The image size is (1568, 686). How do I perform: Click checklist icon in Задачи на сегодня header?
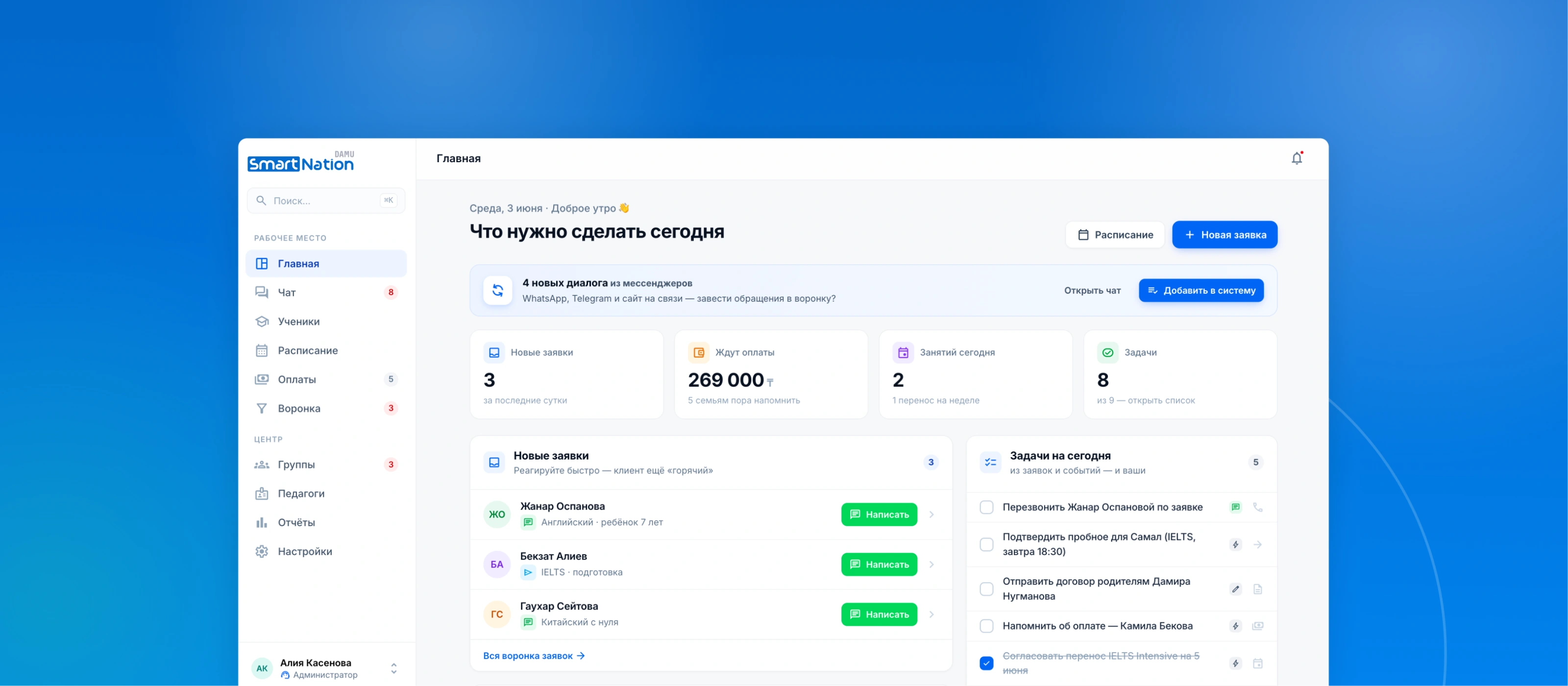click(990, 463)
